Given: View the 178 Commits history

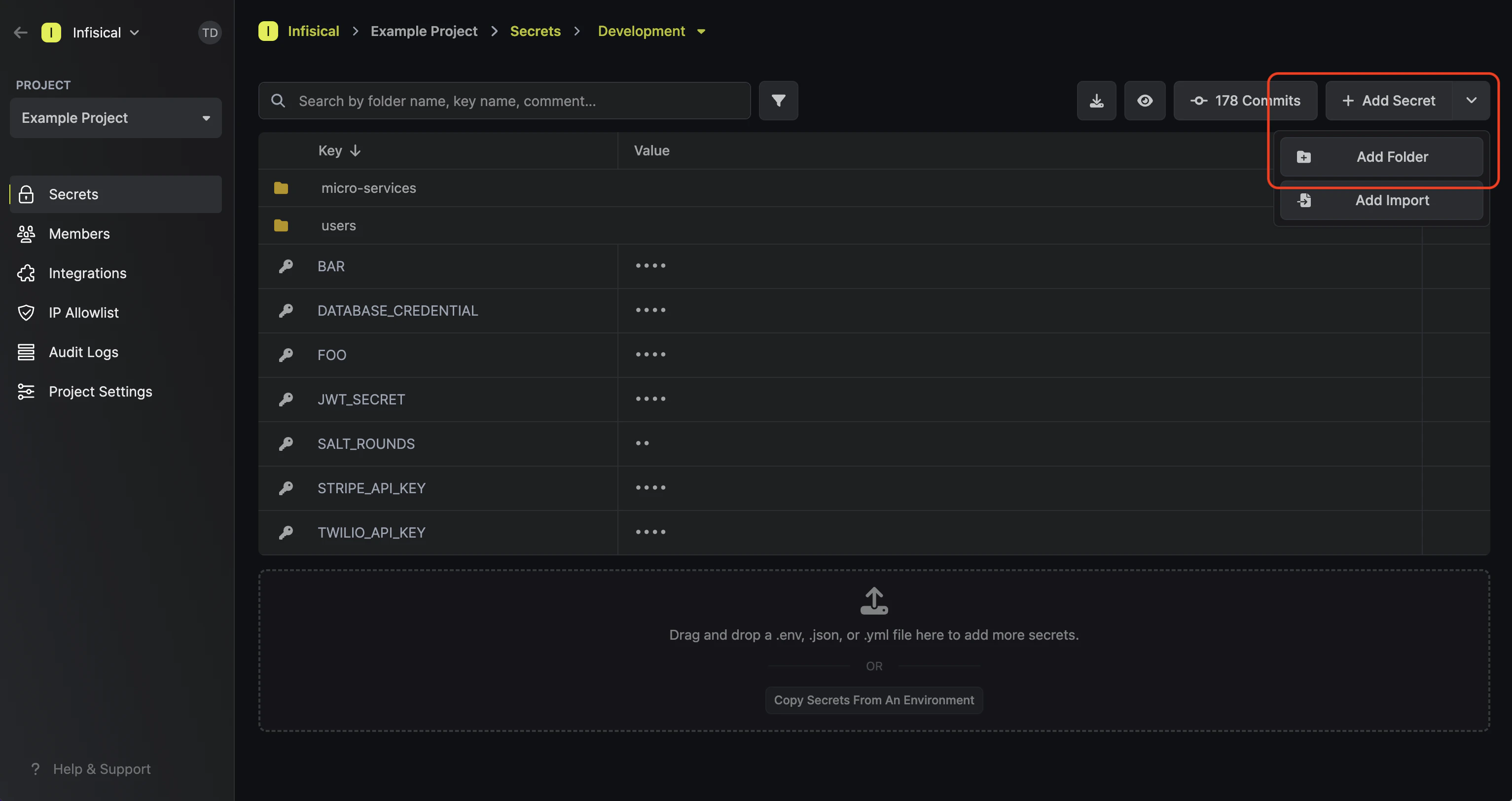Looking at the screenshot, I should (1245, 101).
